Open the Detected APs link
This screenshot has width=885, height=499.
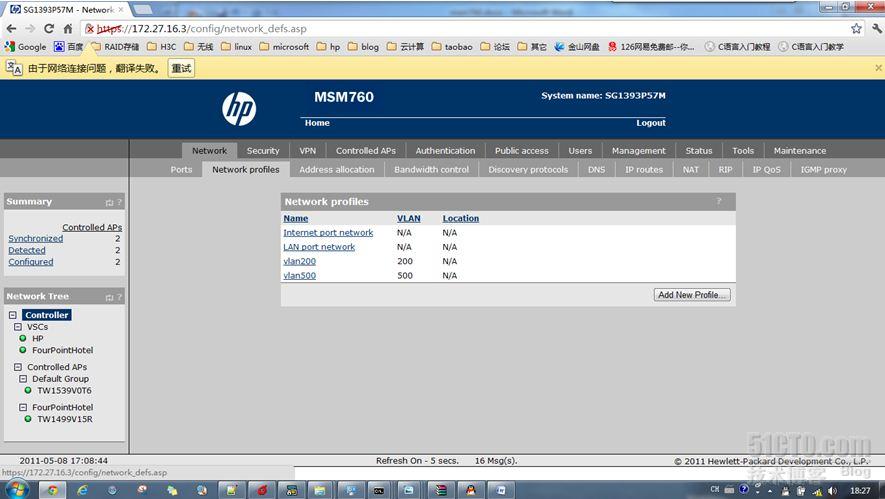(x=27, y=250)
